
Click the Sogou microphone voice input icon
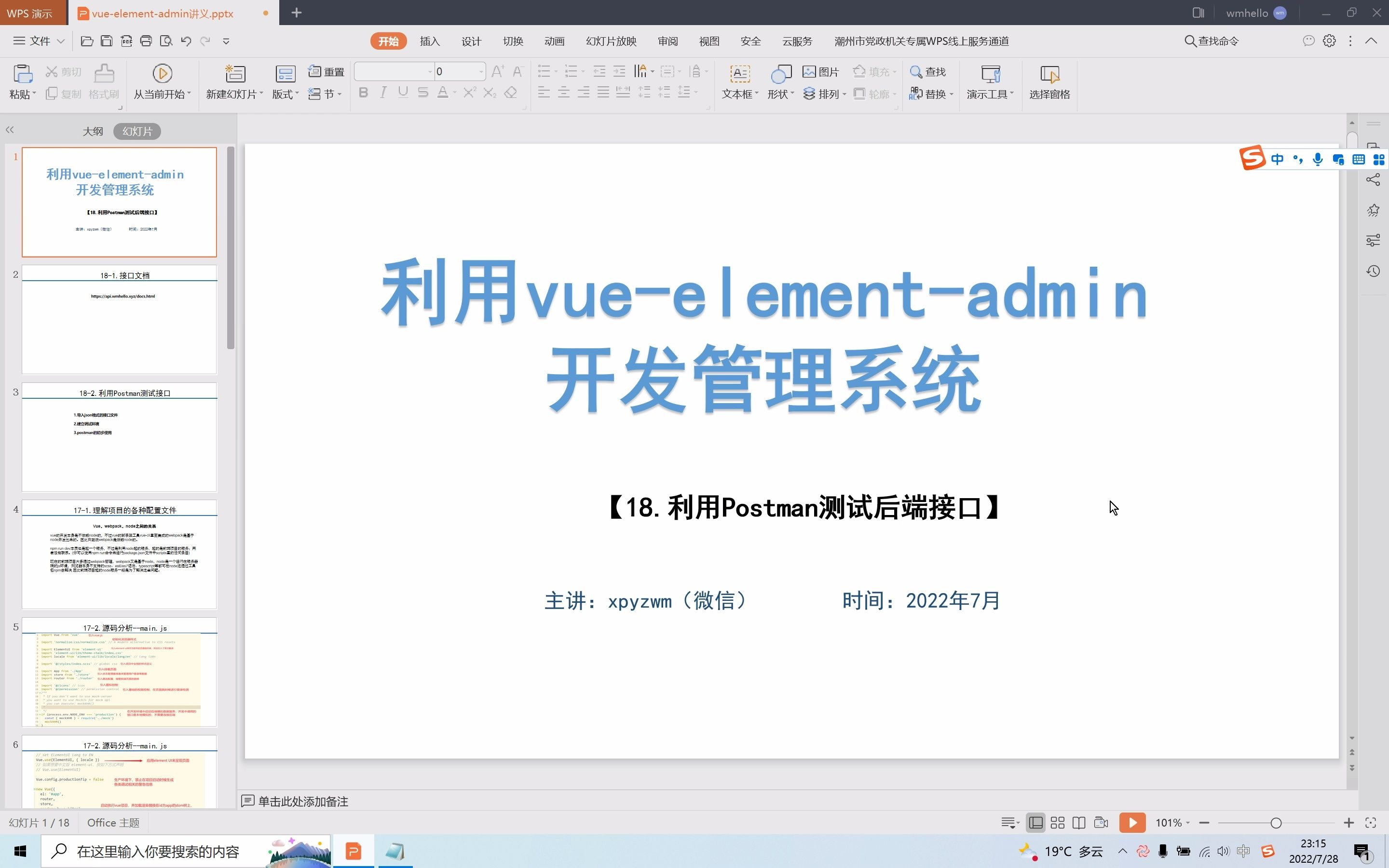click(1318, 159)
